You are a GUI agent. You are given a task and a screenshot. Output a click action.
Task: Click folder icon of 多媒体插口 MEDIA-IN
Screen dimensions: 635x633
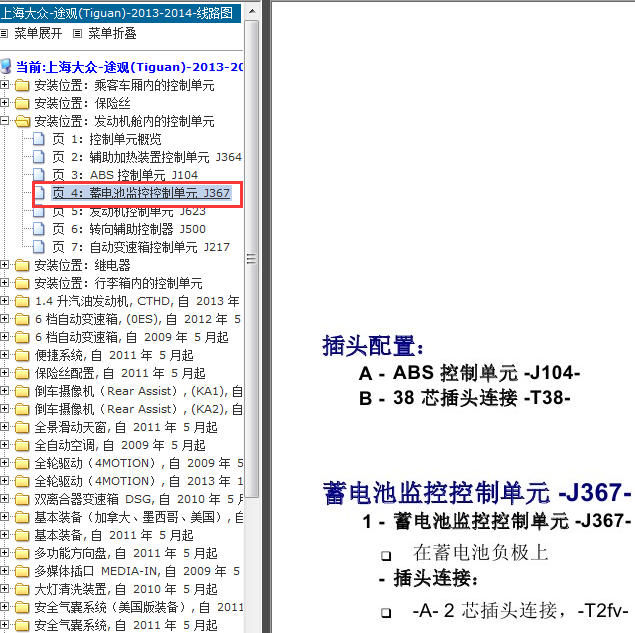pyautogui.click(x=22, y=571)
